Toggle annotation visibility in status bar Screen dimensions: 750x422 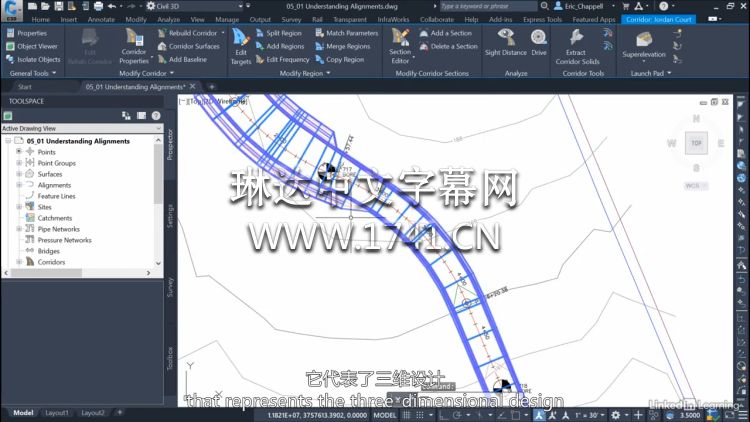pos(539,415)
